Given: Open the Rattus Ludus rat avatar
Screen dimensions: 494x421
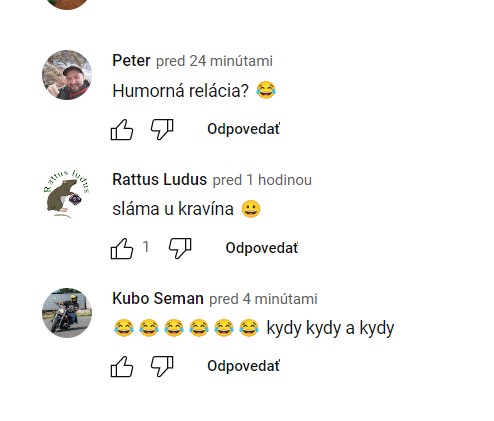Looking at the screenshot, I should (x=67, y=194).
